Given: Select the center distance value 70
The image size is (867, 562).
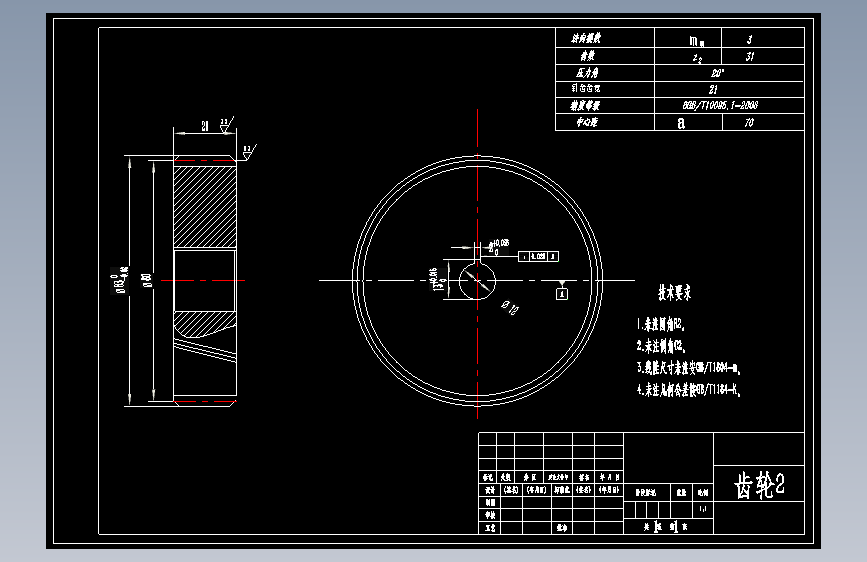Looking at the screenshot, I should click(749, 122).
